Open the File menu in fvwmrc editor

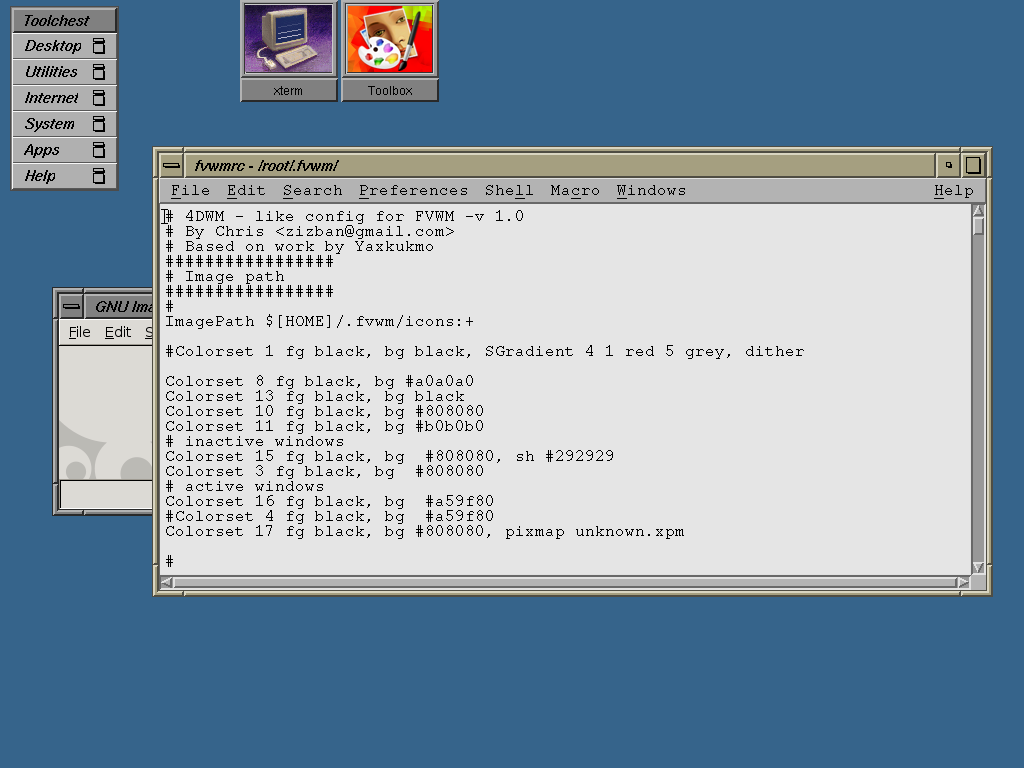pos(190,191)
